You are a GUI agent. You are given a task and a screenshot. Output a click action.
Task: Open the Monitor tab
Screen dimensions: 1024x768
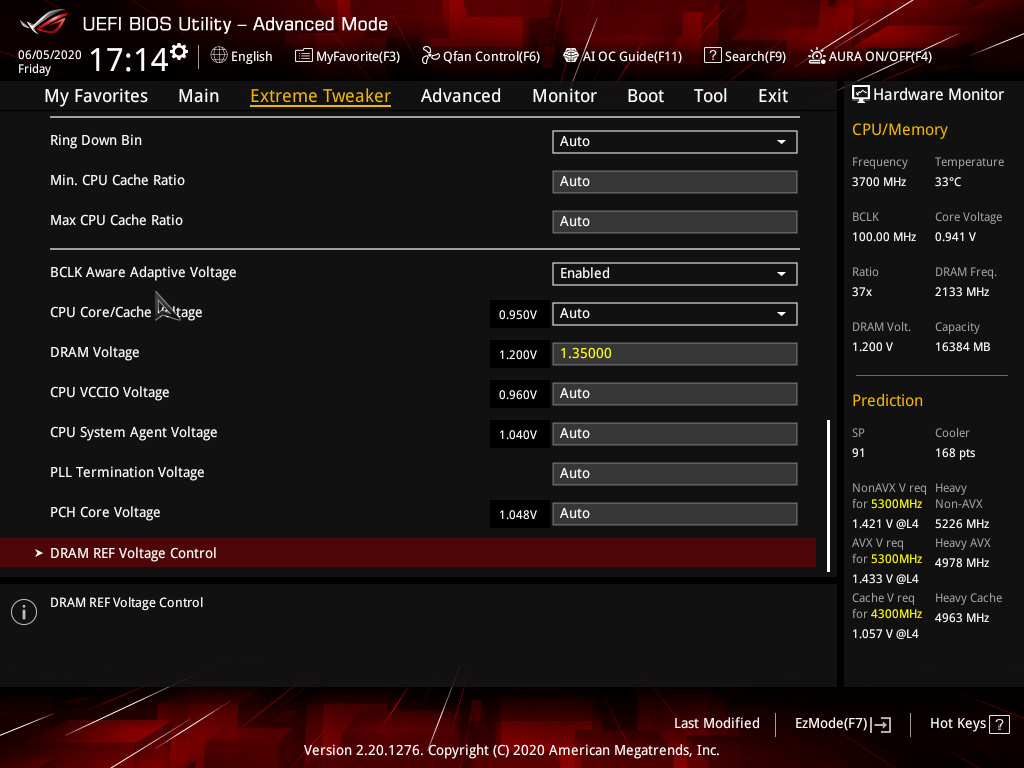(564, 96)
